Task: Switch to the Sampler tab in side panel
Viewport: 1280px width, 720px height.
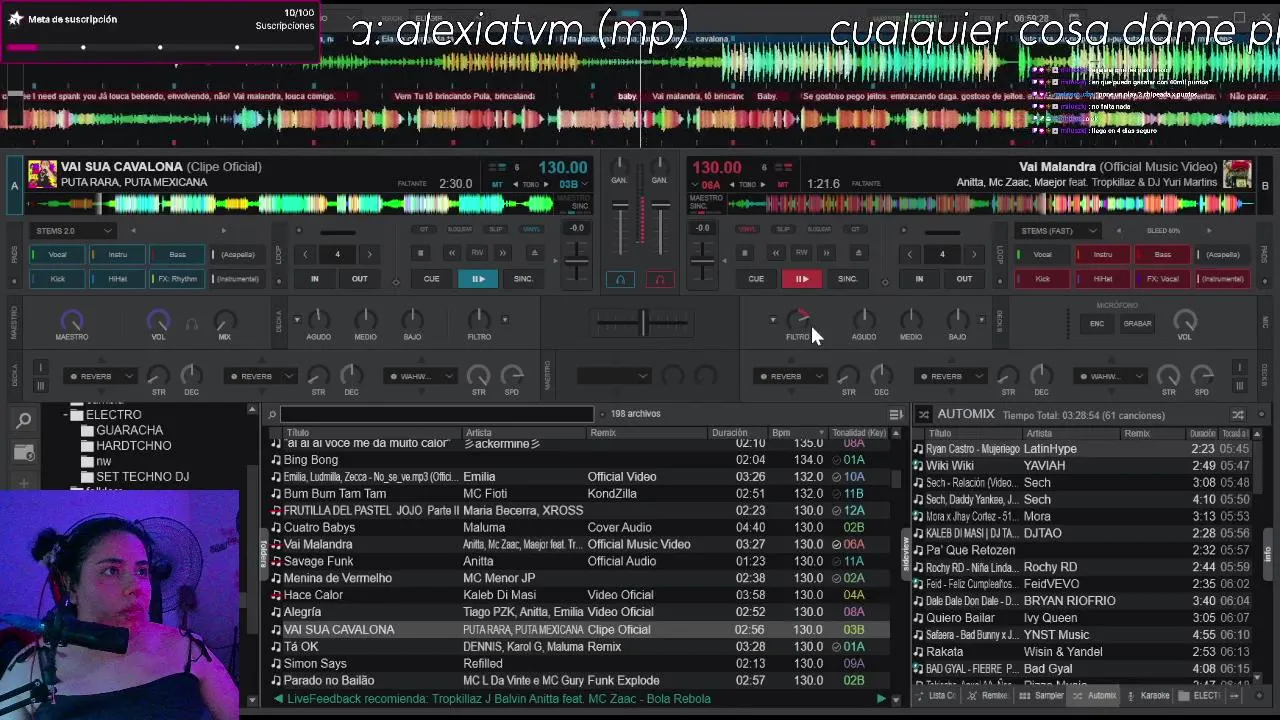Action: click(1041, 696)
